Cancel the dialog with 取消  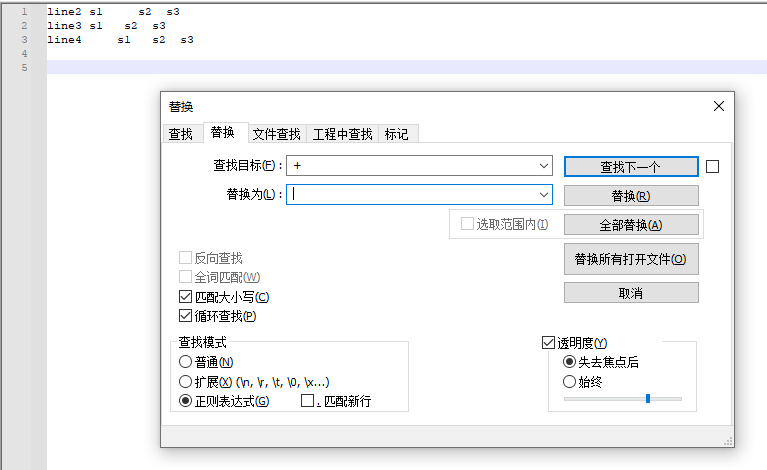coord(631,293)
